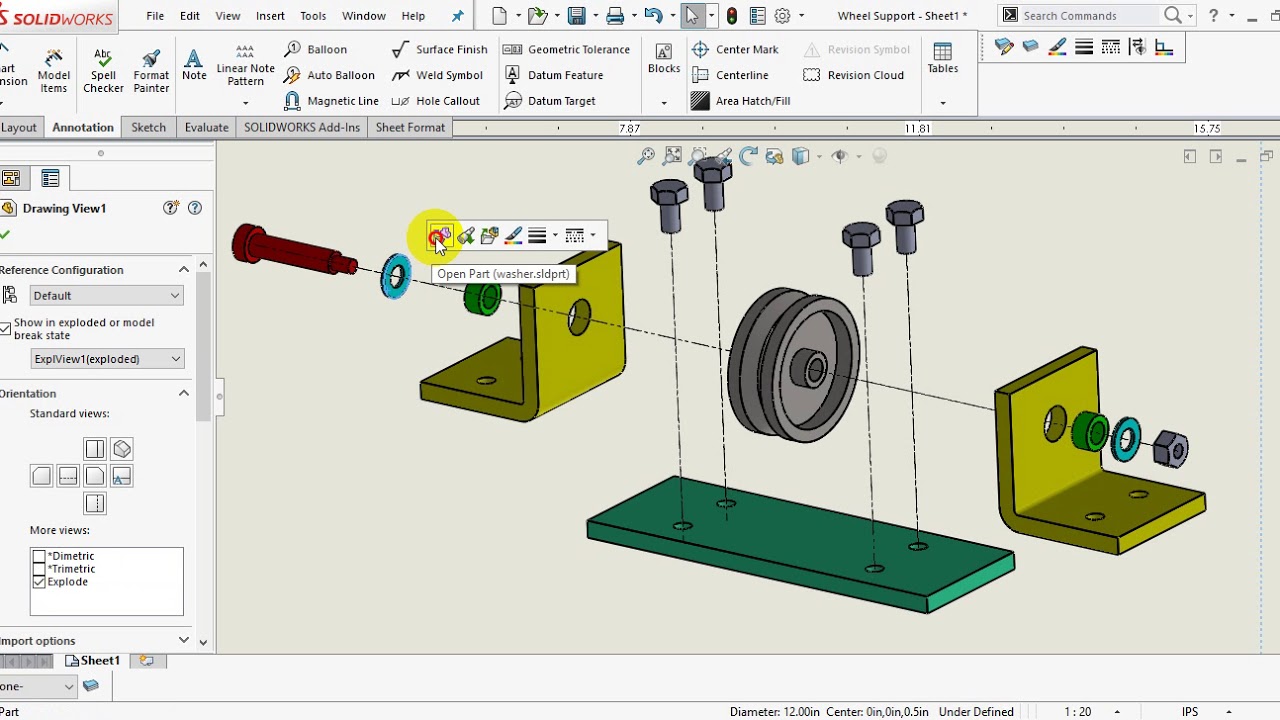Open the Geometric Tolerance tool
Viewport: 1280px width, 720px height.
(x=567, y=49)
